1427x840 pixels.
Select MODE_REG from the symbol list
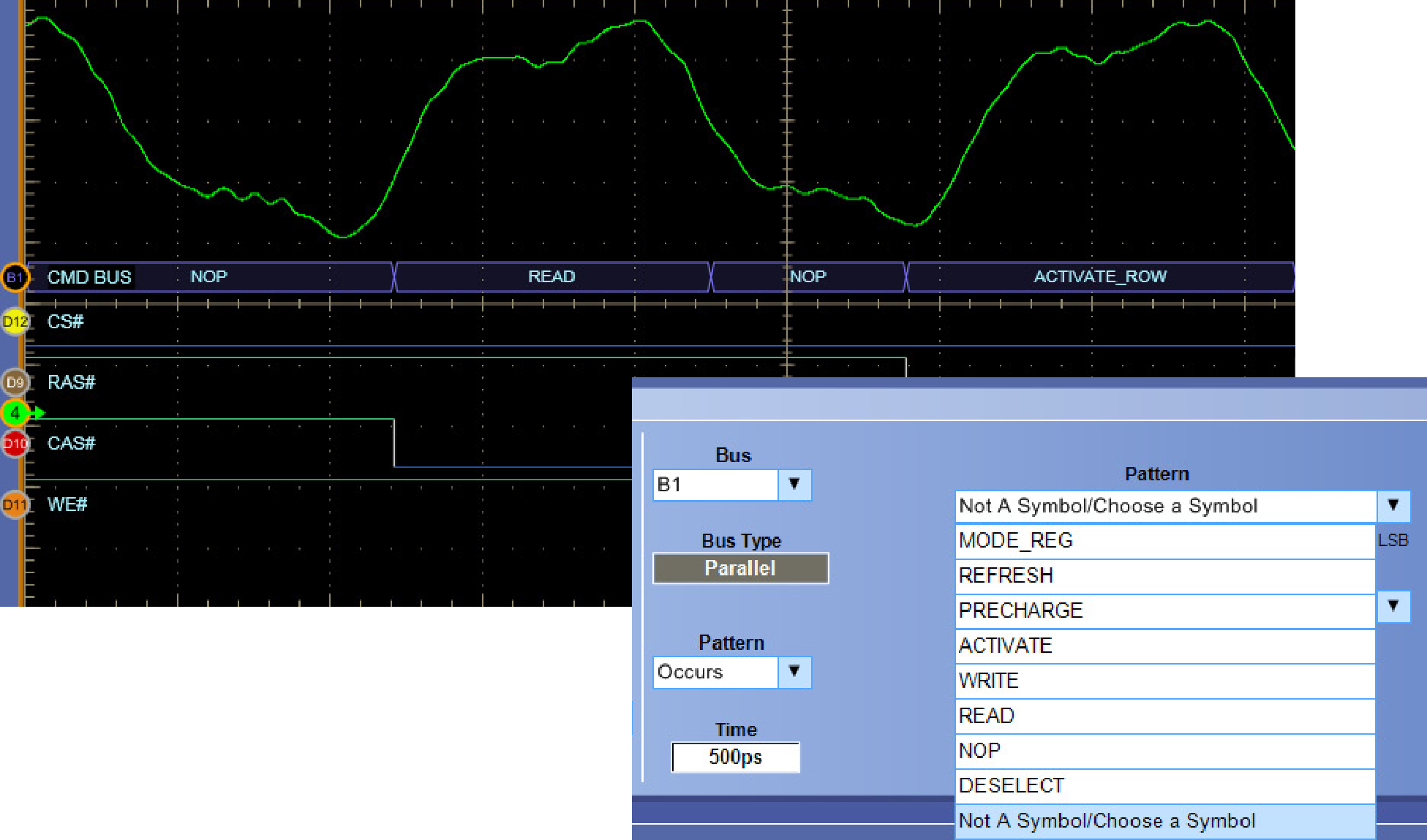(x=1017, y=540)
